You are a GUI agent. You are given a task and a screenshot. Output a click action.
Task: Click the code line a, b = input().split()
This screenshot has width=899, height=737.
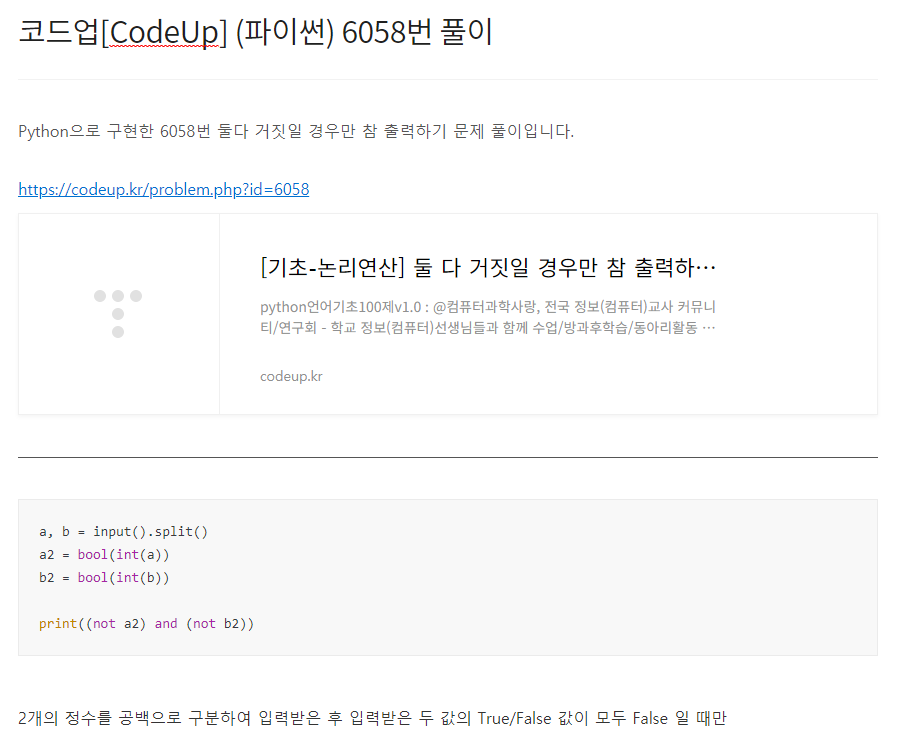(123, 532)
